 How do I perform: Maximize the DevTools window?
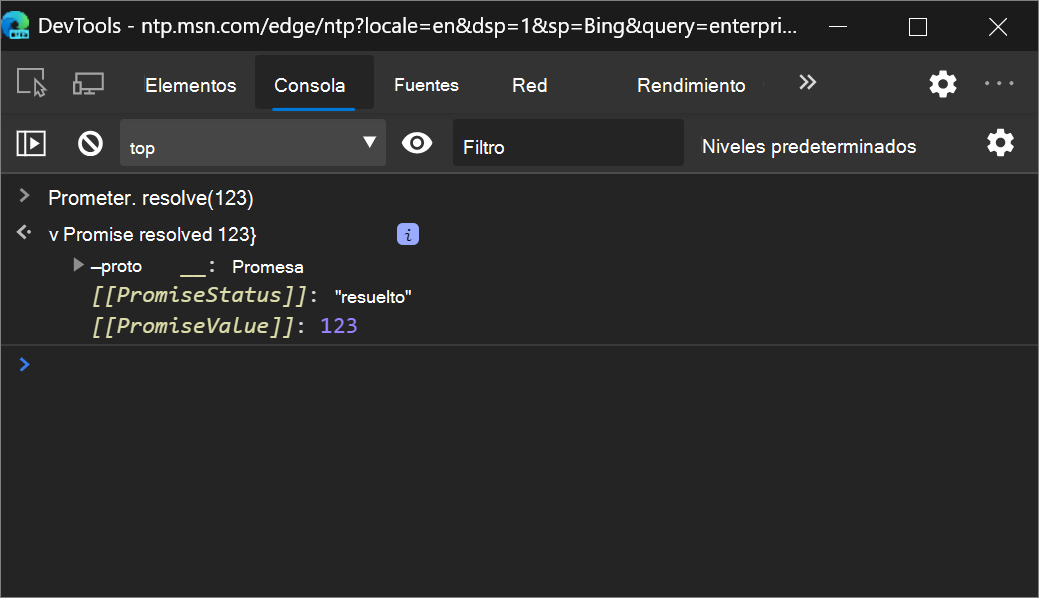(x=918, y=27)
